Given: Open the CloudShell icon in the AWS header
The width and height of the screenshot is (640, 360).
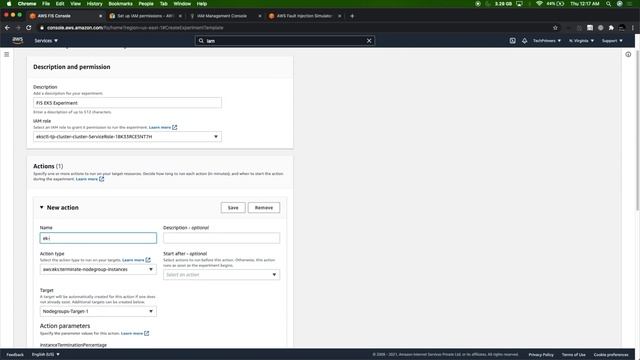Looking at the screenshot, I should 512,40.
